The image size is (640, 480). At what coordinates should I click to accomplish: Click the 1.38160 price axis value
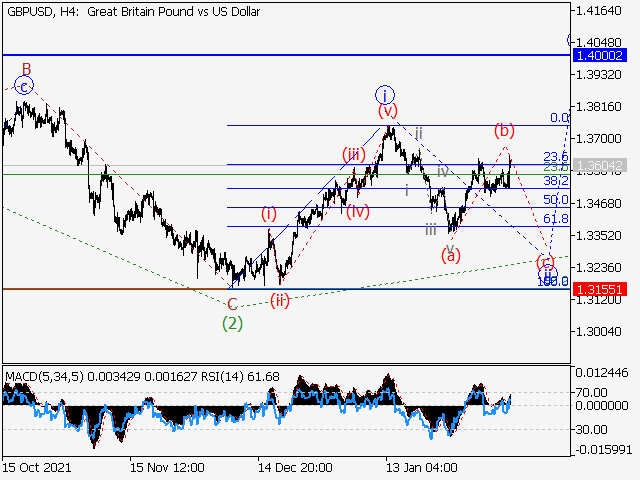coord(598,107)
